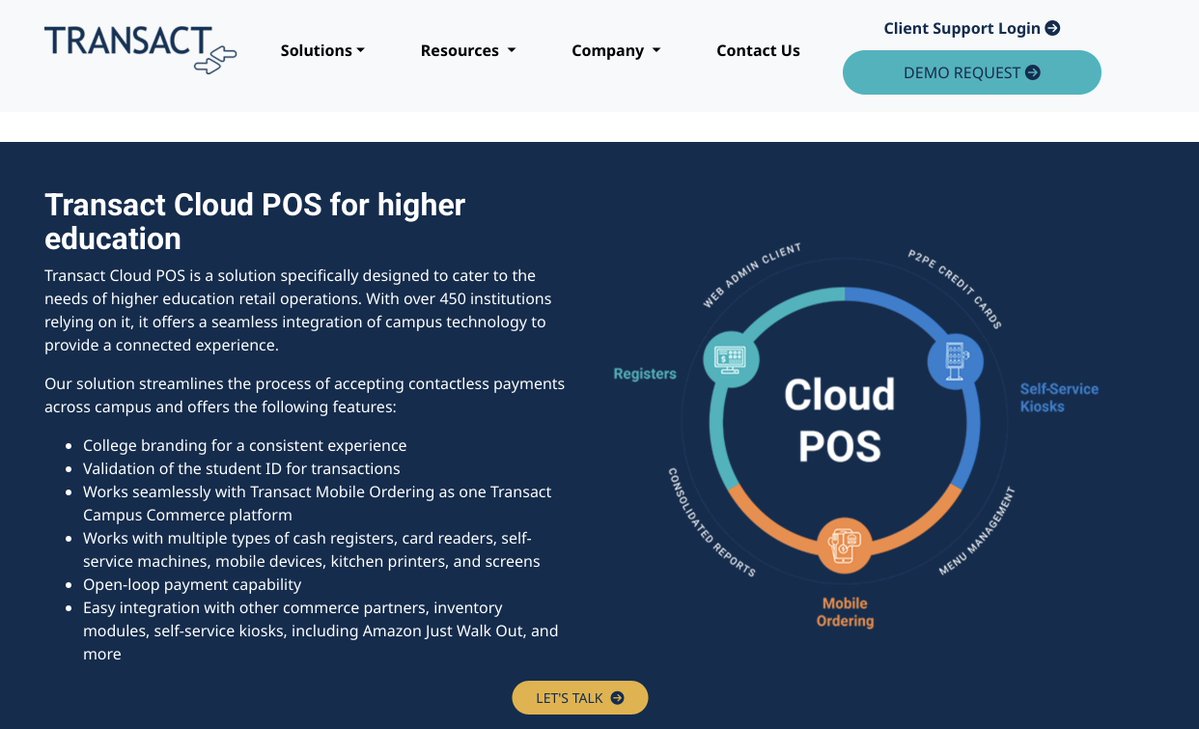
Task: Click sentence about accepting contactless payments
Action: point(304,395)
